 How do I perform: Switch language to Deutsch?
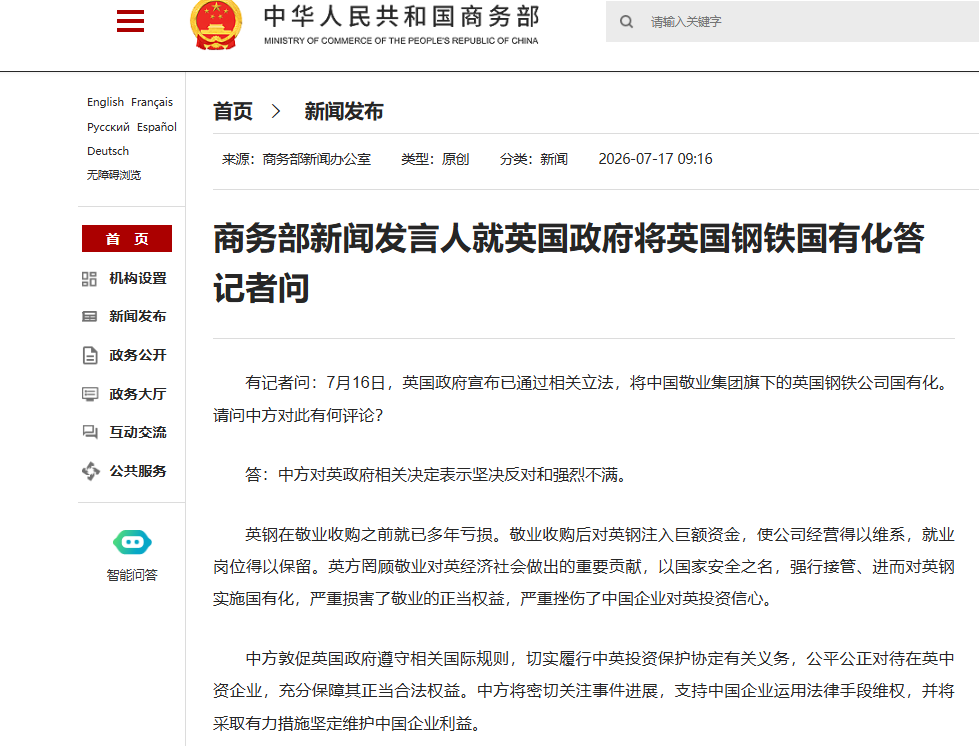pyautogui.click(x=108, y=151)
